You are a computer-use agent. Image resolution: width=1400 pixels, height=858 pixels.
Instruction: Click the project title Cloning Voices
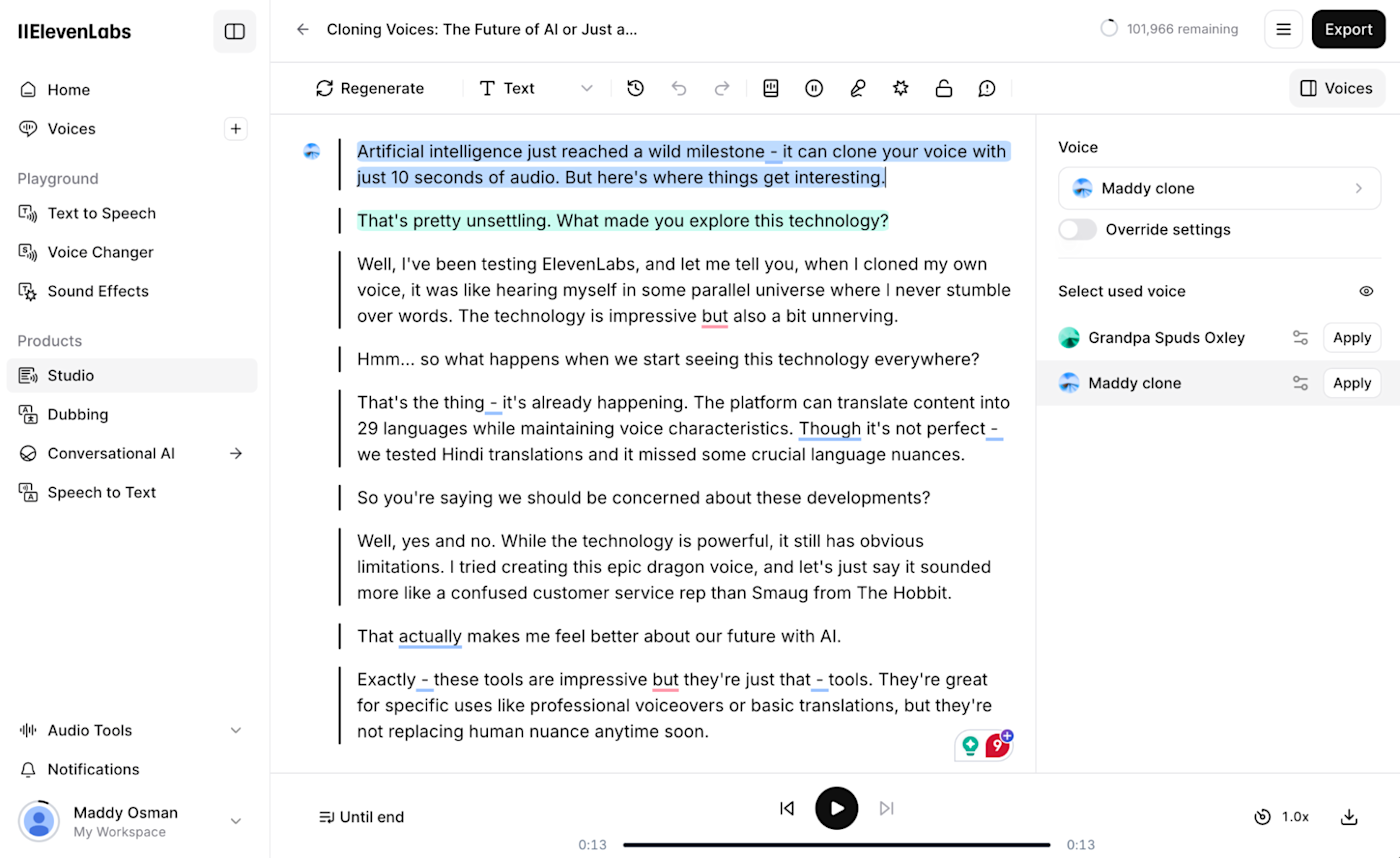pos(482,29)
